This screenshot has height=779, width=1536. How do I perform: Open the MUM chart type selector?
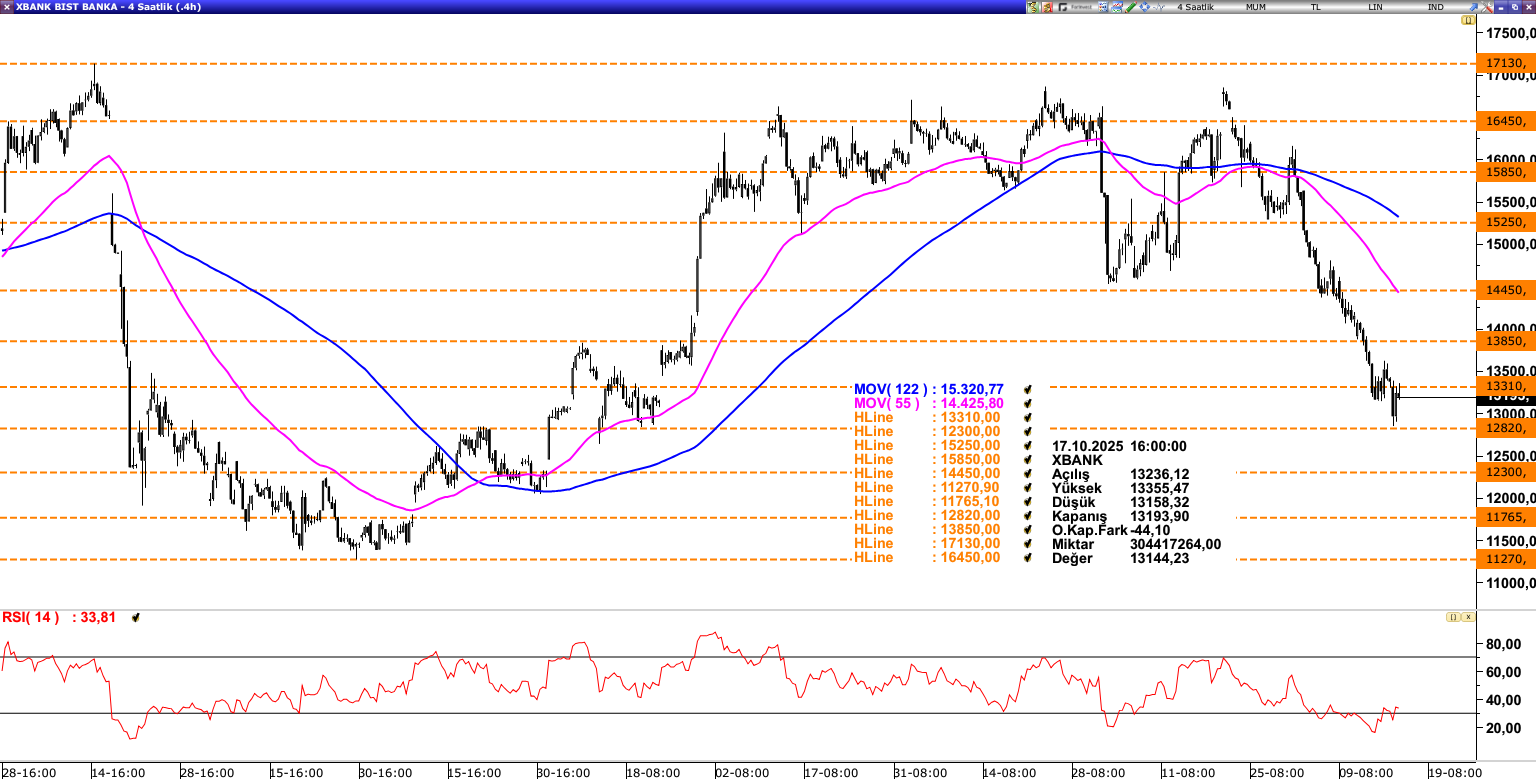coord(1256,7)
